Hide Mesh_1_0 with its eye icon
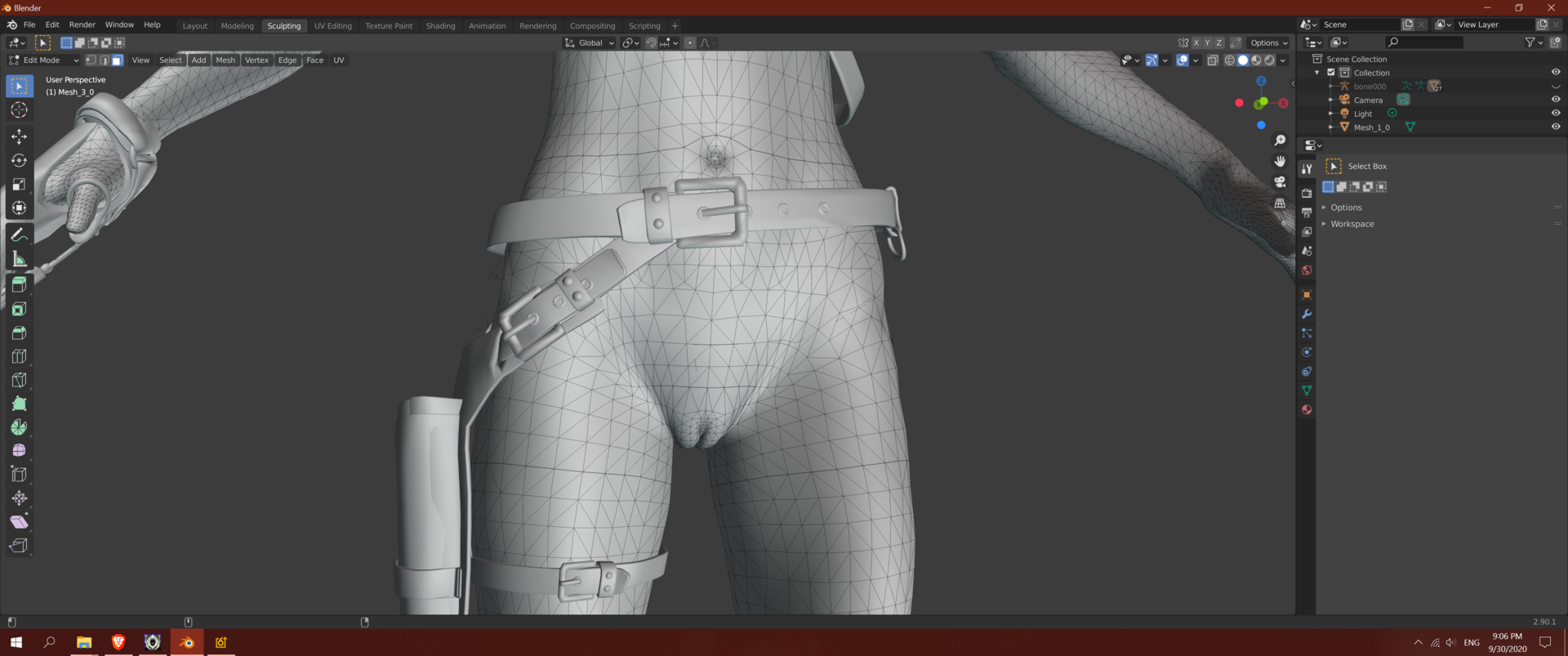Screen dimensions: 1568x656 1556,127
